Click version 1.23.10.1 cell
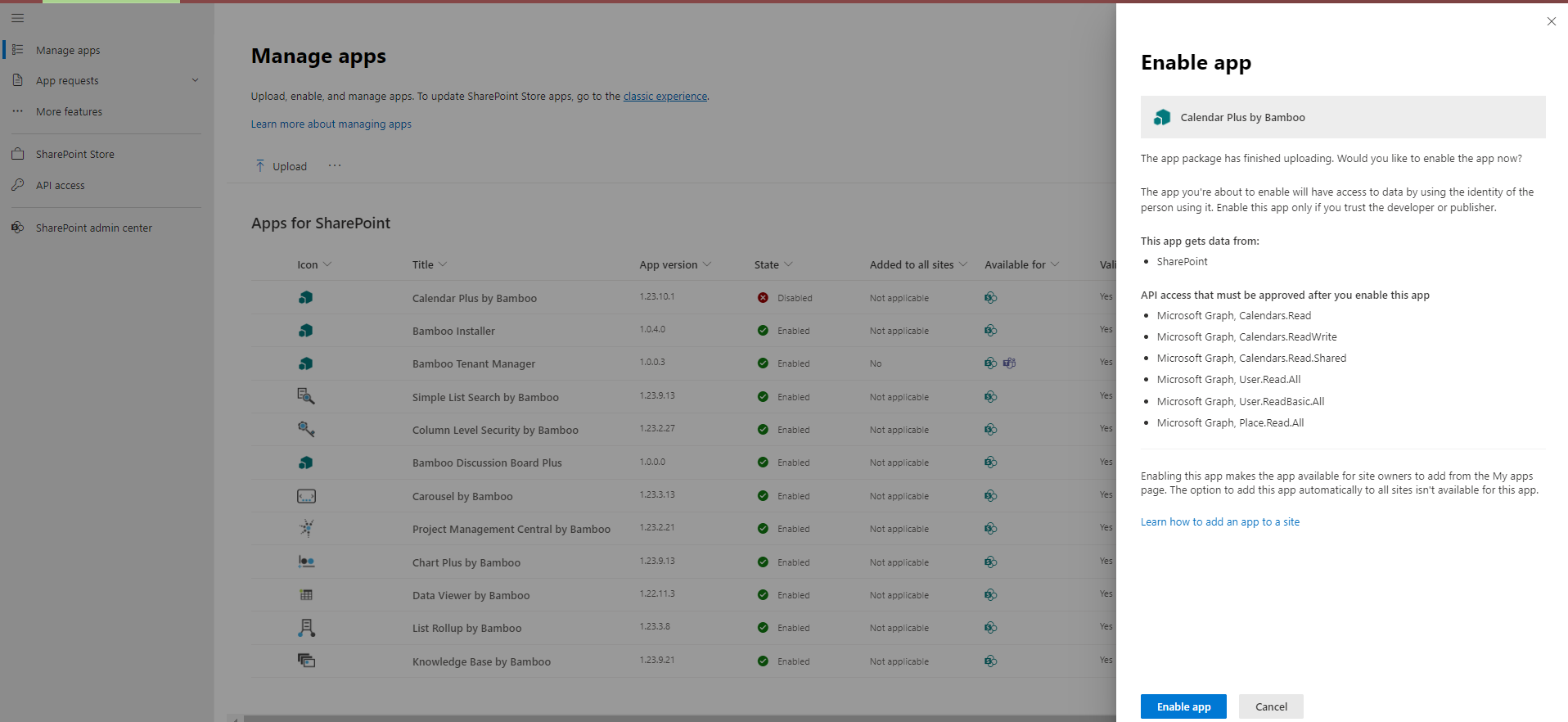Viewport: 1568px width, 722px height. tap(657, 296)
